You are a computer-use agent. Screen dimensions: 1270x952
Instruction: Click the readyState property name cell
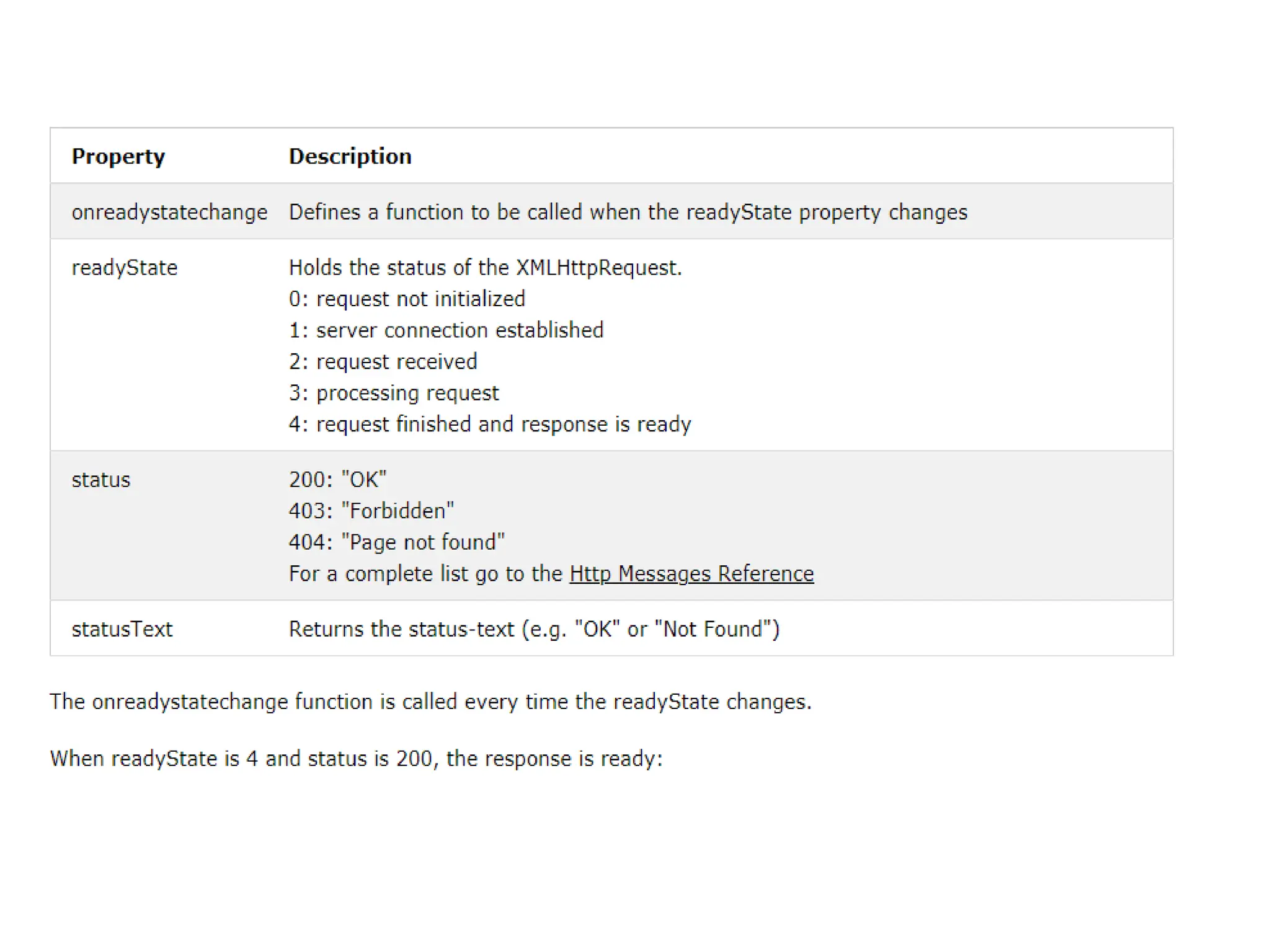[125, 268]
